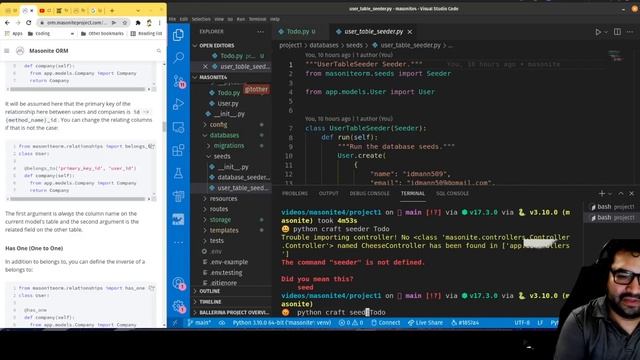Open the Explorer view in activity bar
The width and height of the screenshot is (640, 360).
178,35
